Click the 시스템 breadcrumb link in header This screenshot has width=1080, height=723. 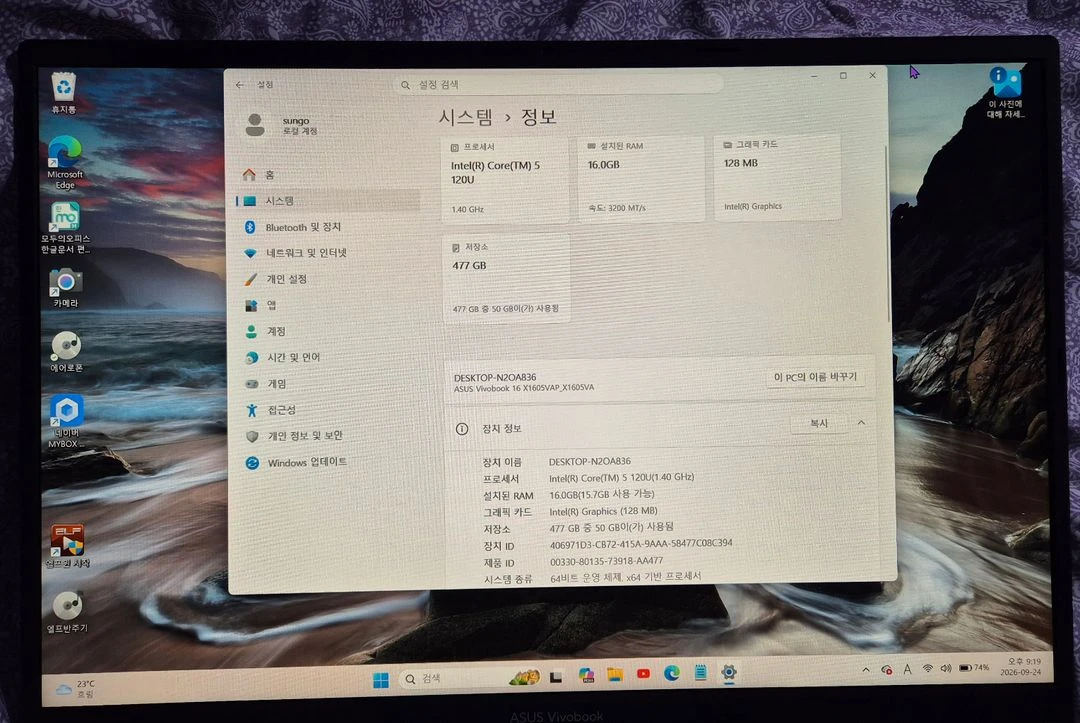[x=466, y=117]
